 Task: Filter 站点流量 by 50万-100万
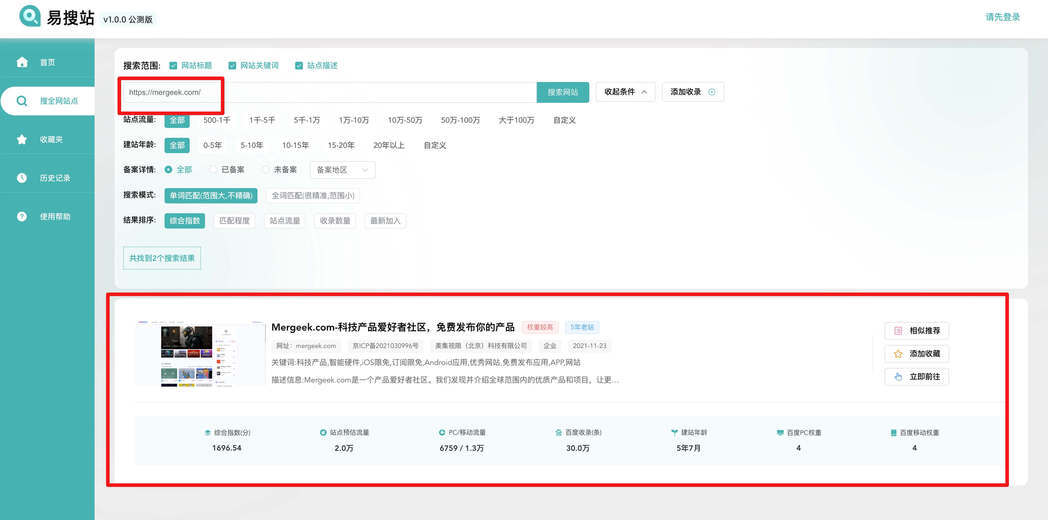[x=460, y=120]
